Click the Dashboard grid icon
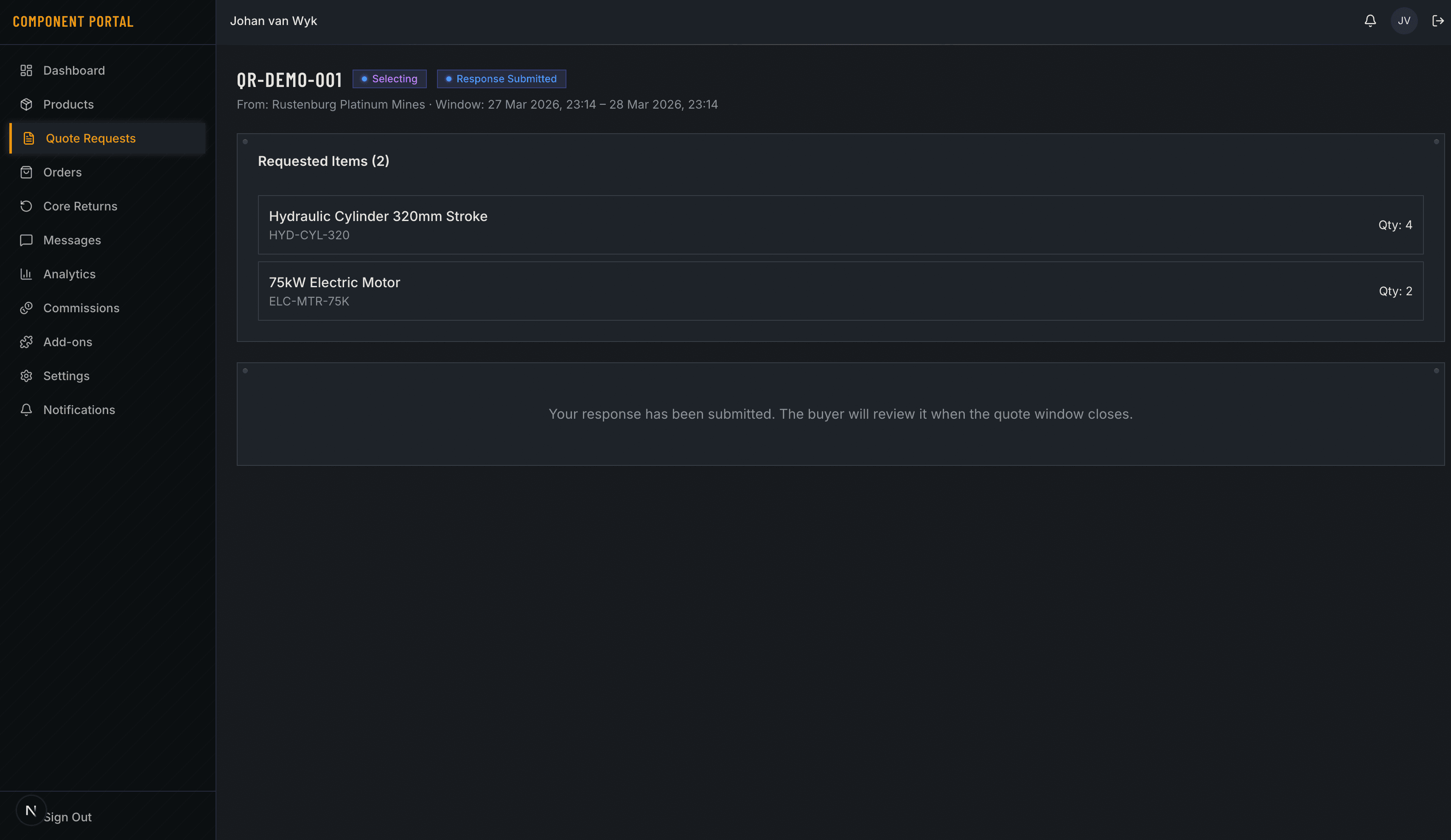This screenshot has height=840, width=1451. click(x=26, y=70)
